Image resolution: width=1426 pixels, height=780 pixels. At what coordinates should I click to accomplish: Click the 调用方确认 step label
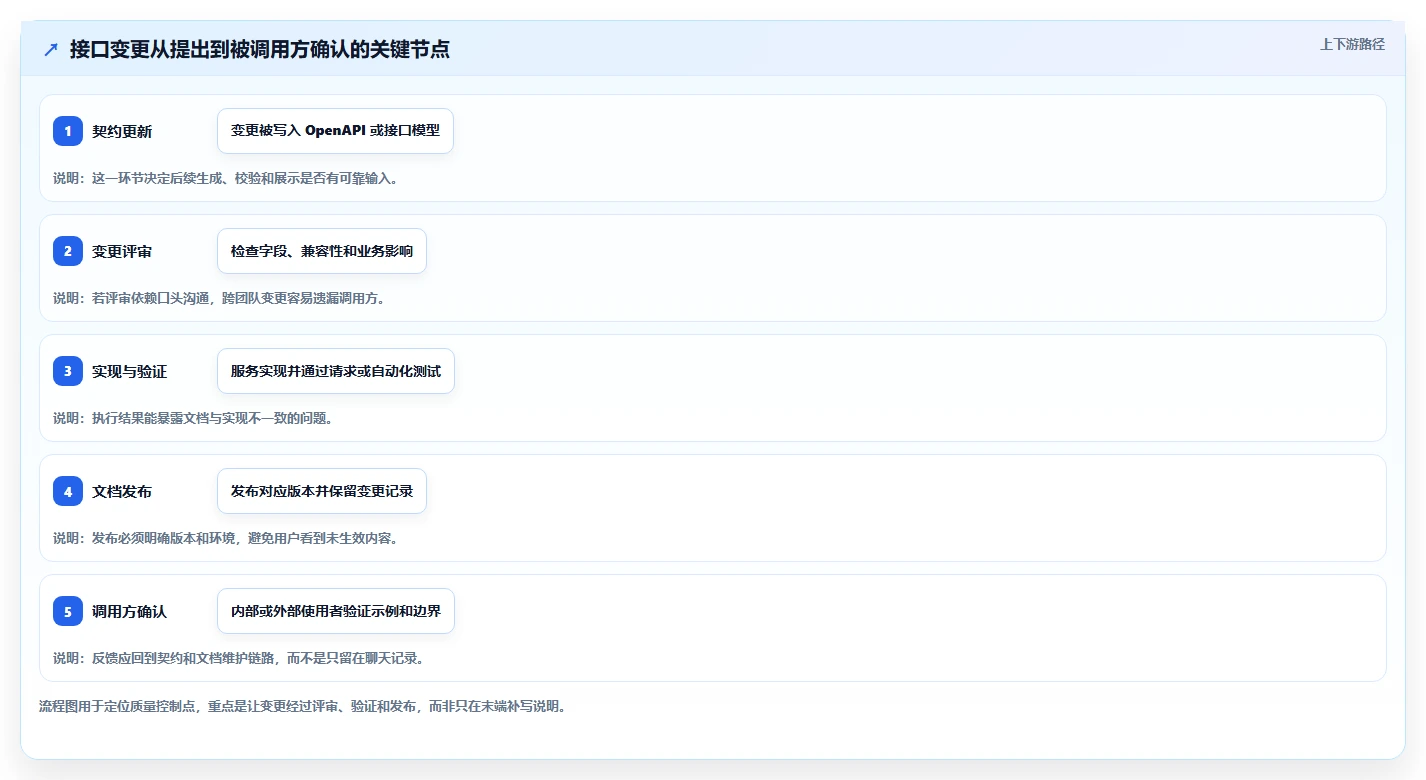point(130,612)
